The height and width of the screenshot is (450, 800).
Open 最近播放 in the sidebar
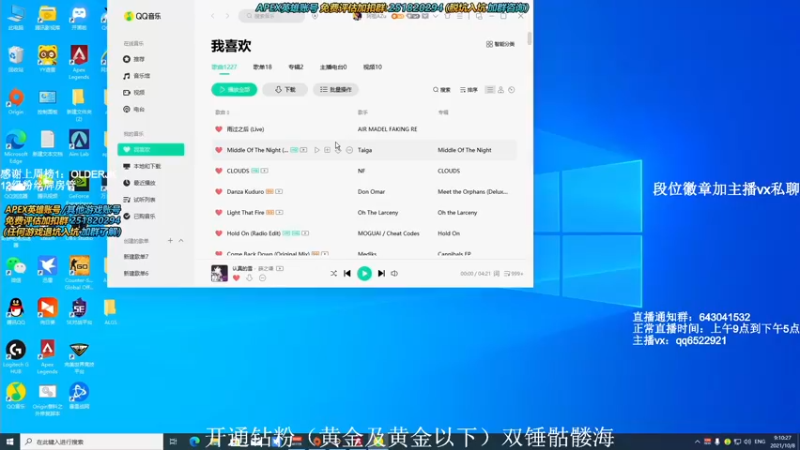139,183
